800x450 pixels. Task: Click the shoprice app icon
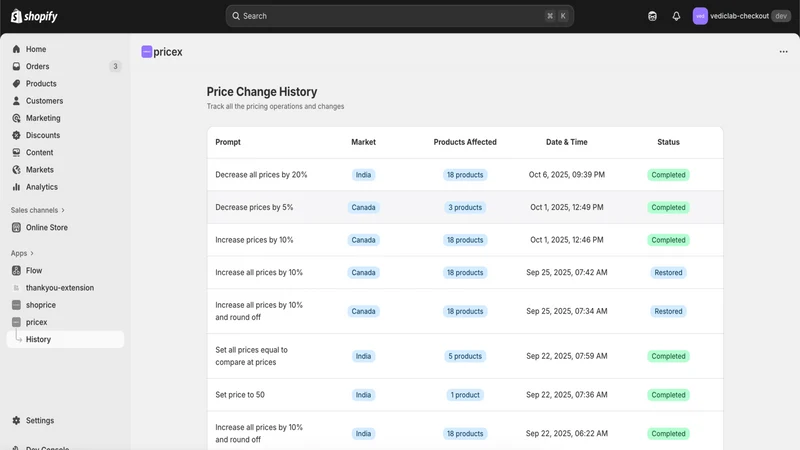tap(16, 305)
